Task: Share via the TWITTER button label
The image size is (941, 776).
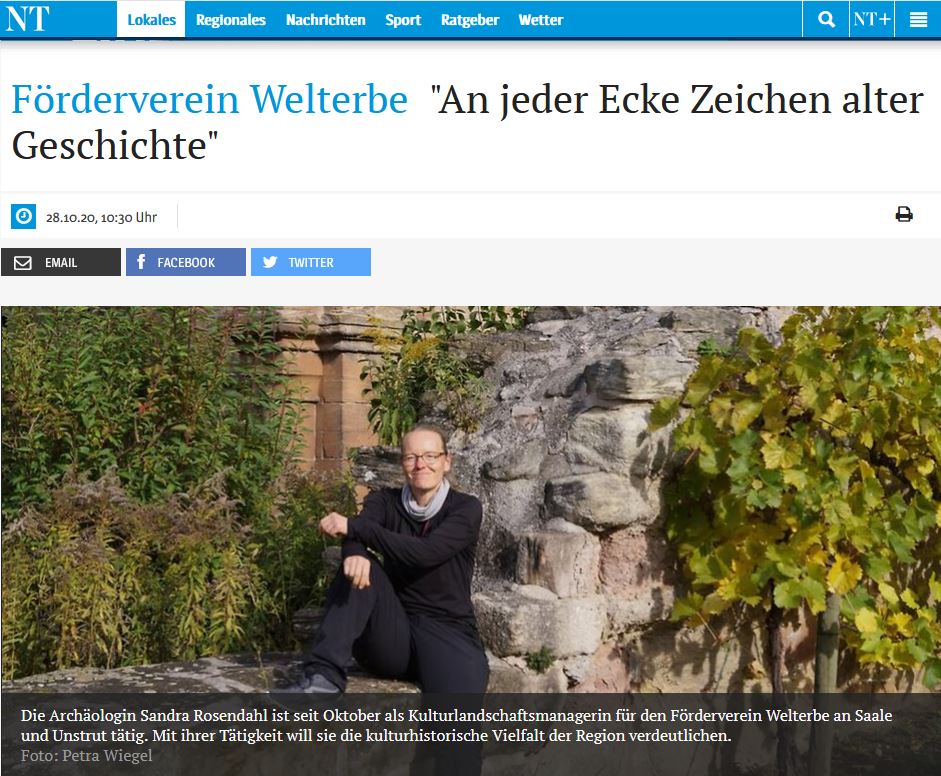Action: [311, 263]
